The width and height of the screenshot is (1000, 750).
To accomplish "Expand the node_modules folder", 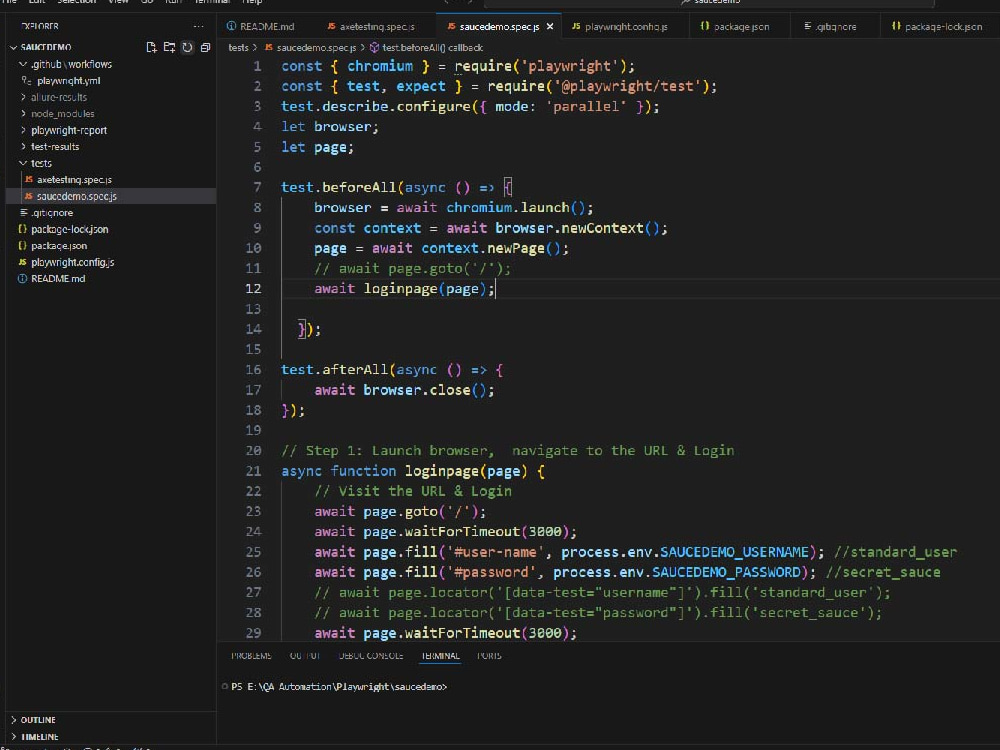I will pyautogui.click(x=23, y=114).
